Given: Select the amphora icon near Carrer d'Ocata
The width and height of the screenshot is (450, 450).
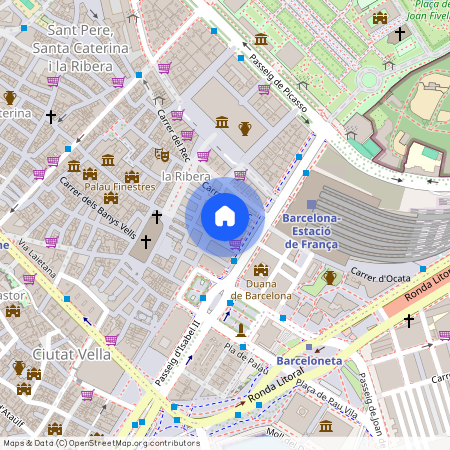Looking at the screenshot, I should pyautogui.click(x=330, y=277).
